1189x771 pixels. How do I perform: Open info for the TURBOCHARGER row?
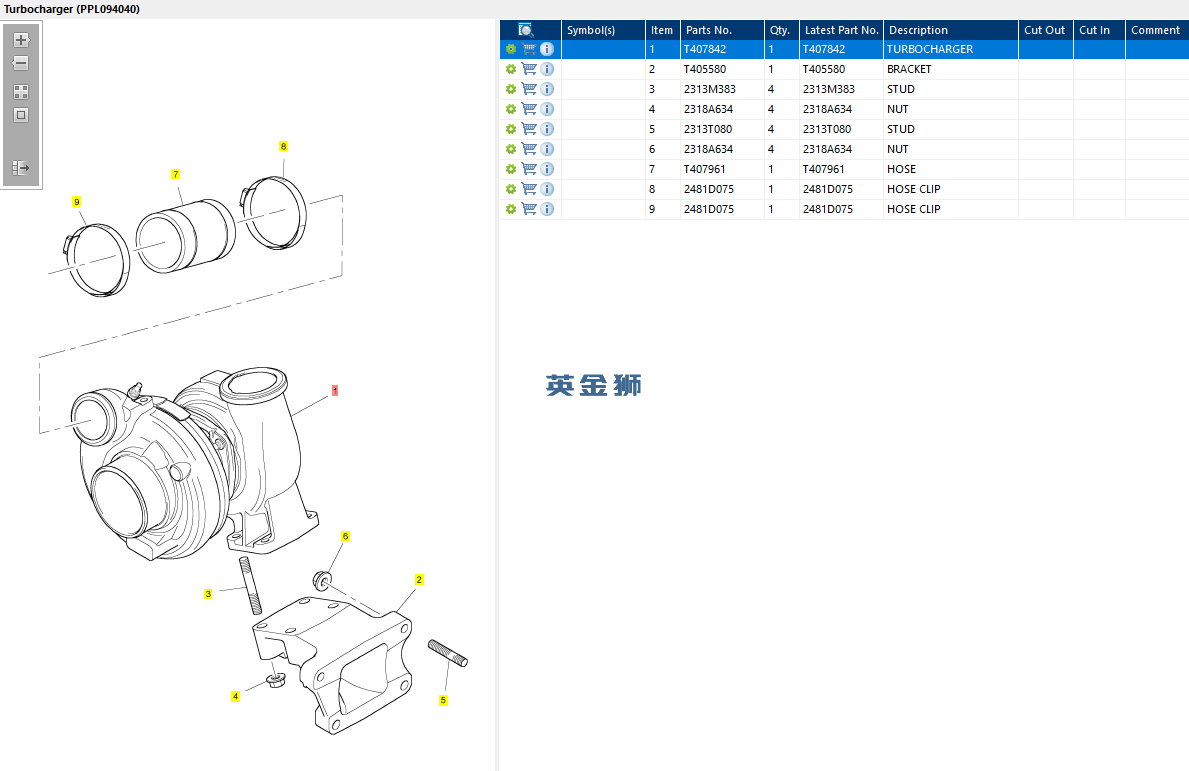(547, 49)
